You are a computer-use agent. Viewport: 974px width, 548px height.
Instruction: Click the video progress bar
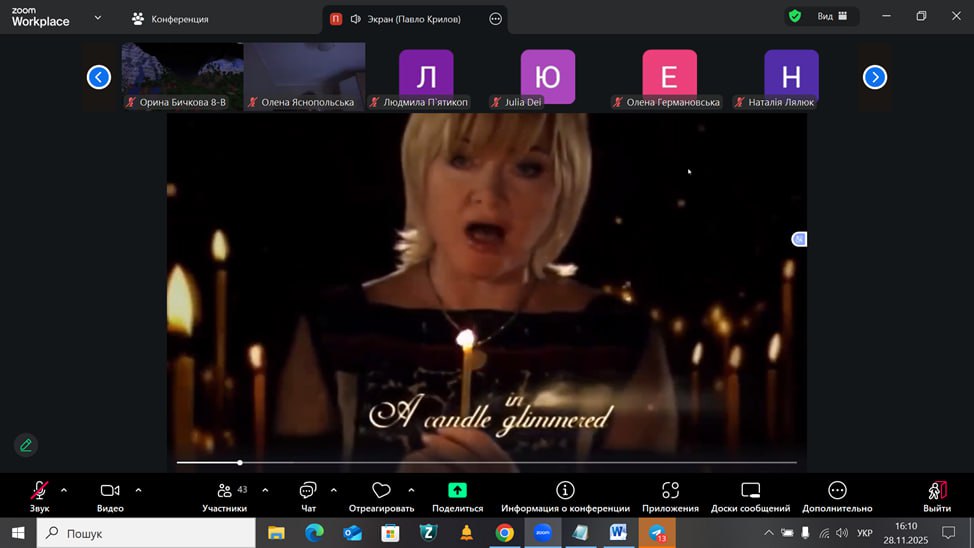[x=486, y=463]
